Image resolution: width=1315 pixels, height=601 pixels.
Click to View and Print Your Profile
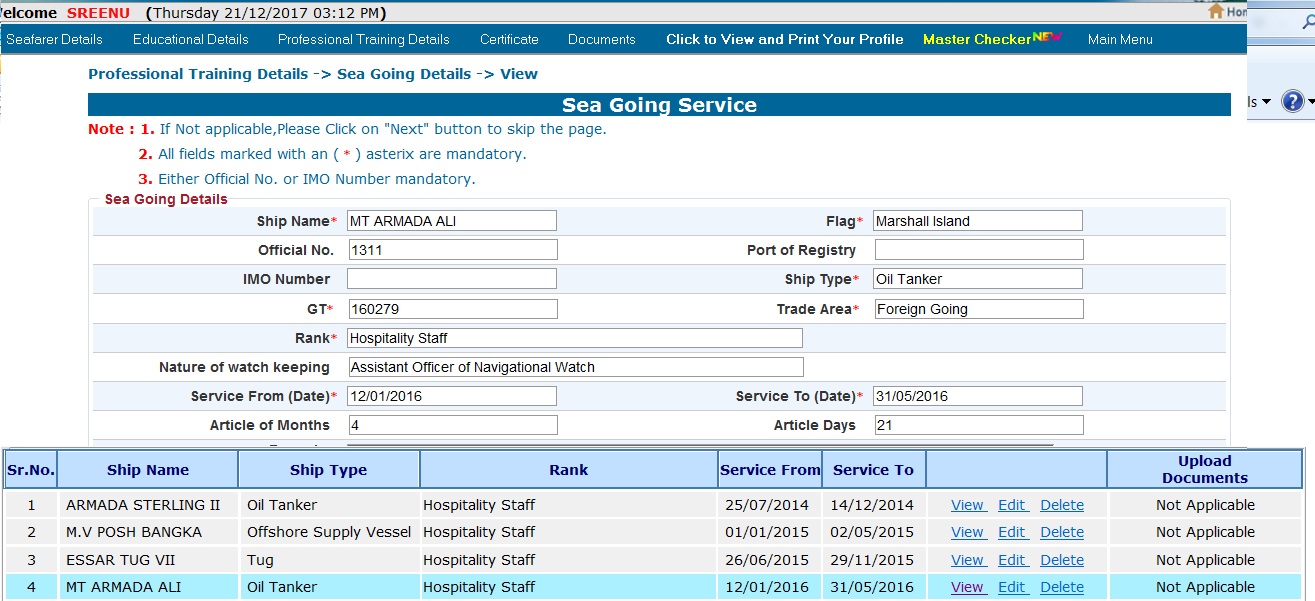pos(784,39)
